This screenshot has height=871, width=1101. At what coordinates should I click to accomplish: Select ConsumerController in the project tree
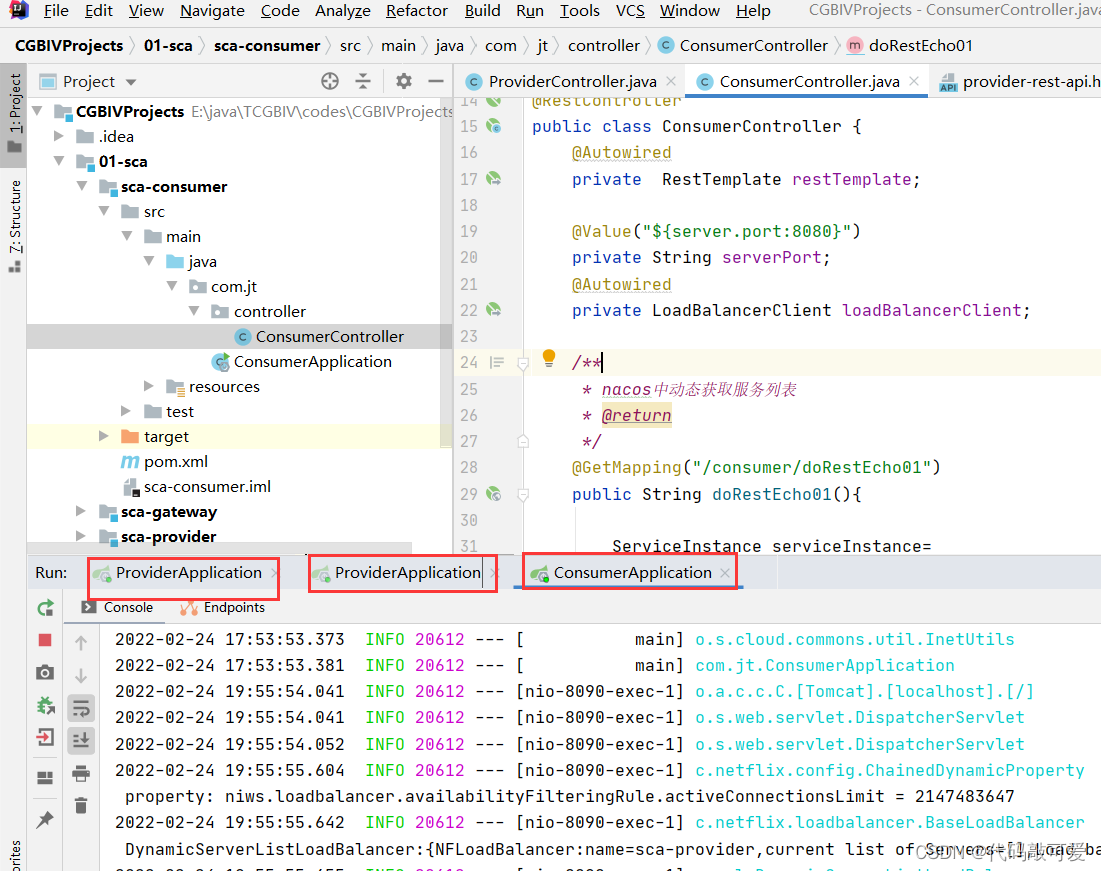tap(329, 336)
